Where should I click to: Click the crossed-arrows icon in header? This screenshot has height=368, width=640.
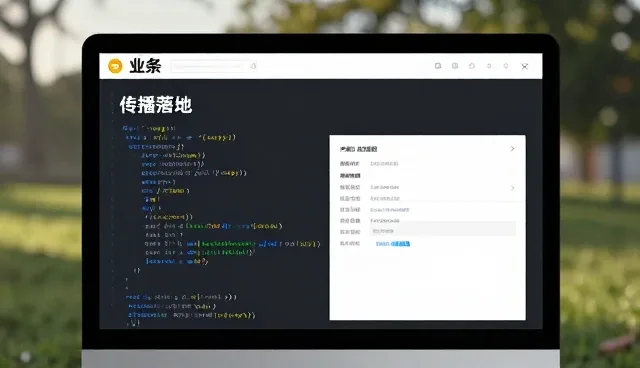524,66
